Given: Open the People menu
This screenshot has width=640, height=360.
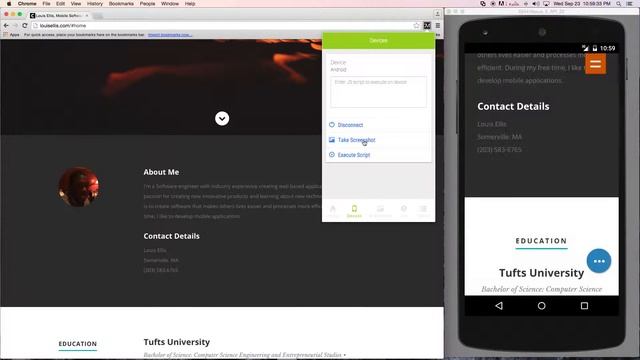Looking at the screenshot, I should coord(147,4).
